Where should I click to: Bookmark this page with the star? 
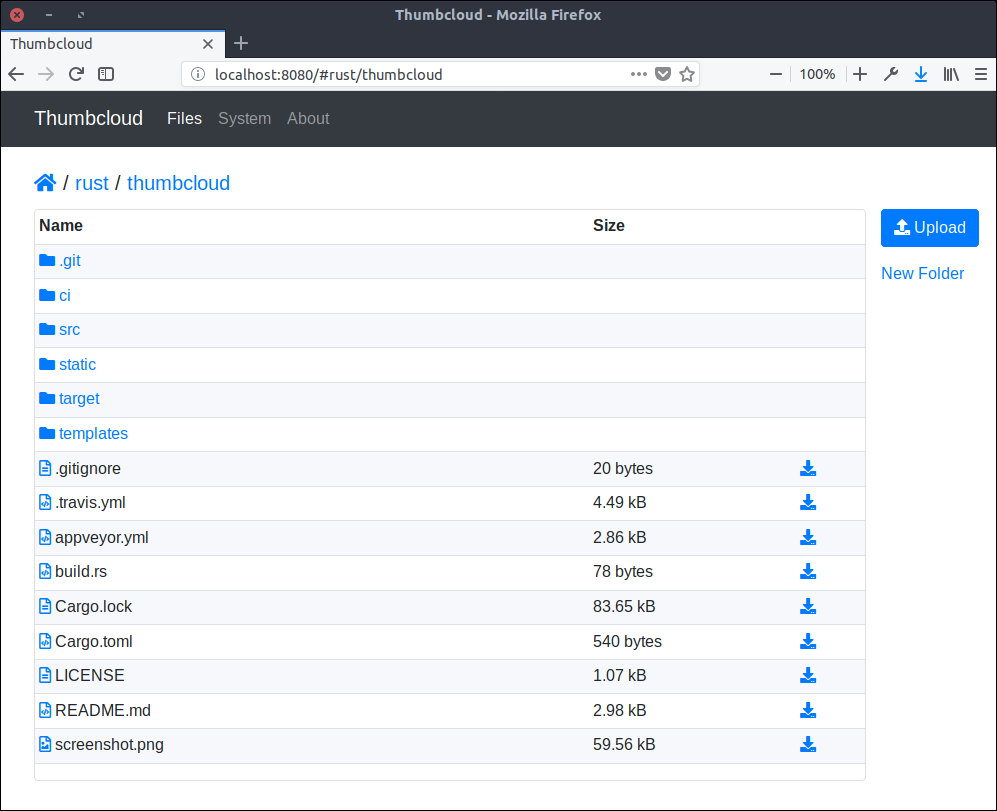coord(687,74)
